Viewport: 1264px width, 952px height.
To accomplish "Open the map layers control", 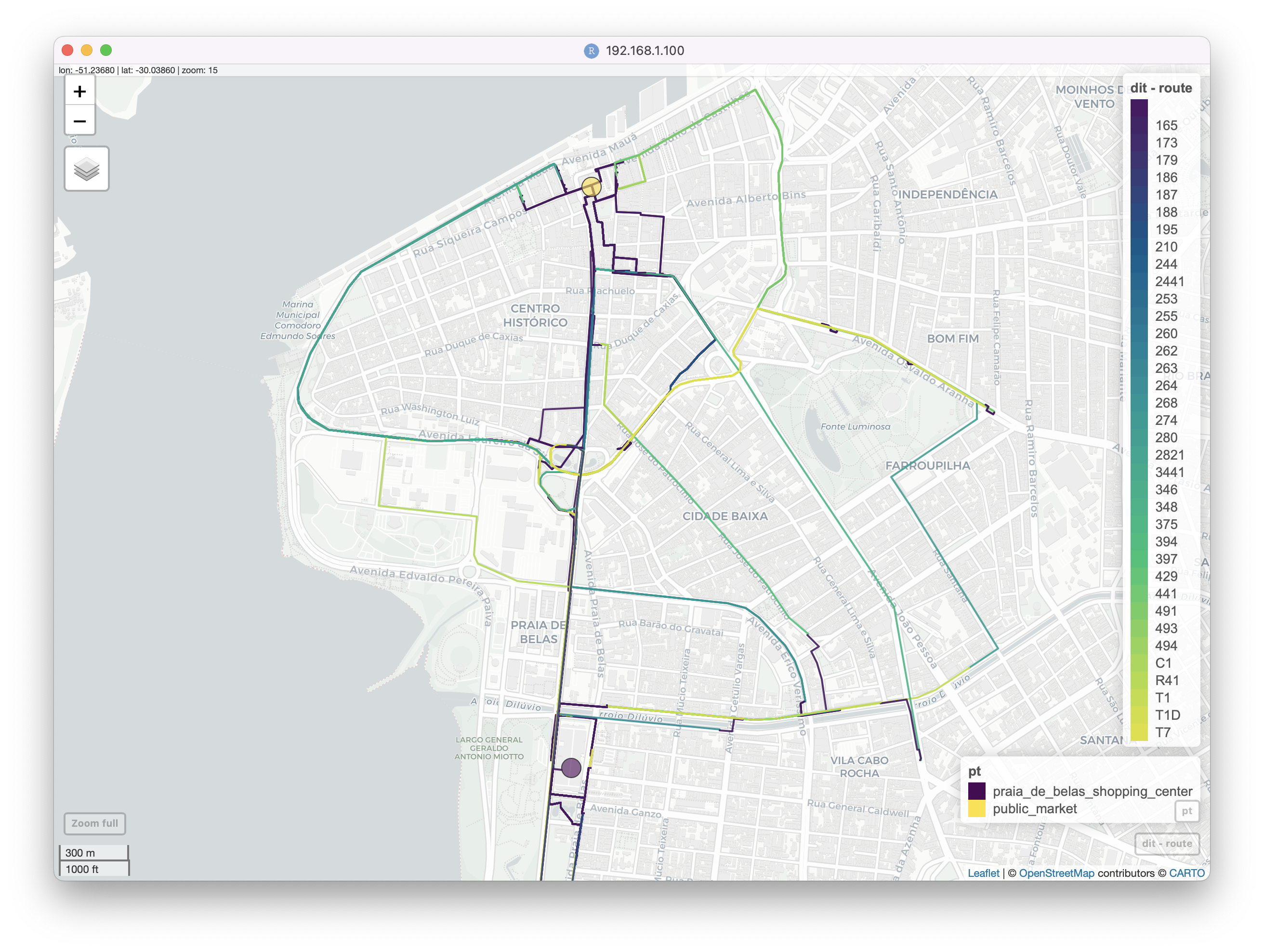I will pos(86,169).
